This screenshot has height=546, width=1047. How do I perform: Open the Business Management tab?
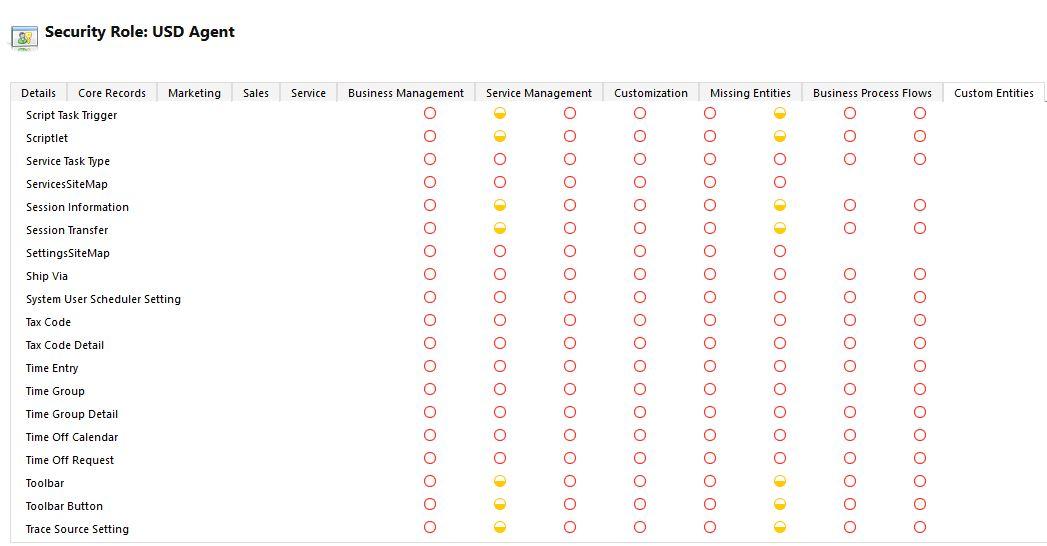[406, 93]
